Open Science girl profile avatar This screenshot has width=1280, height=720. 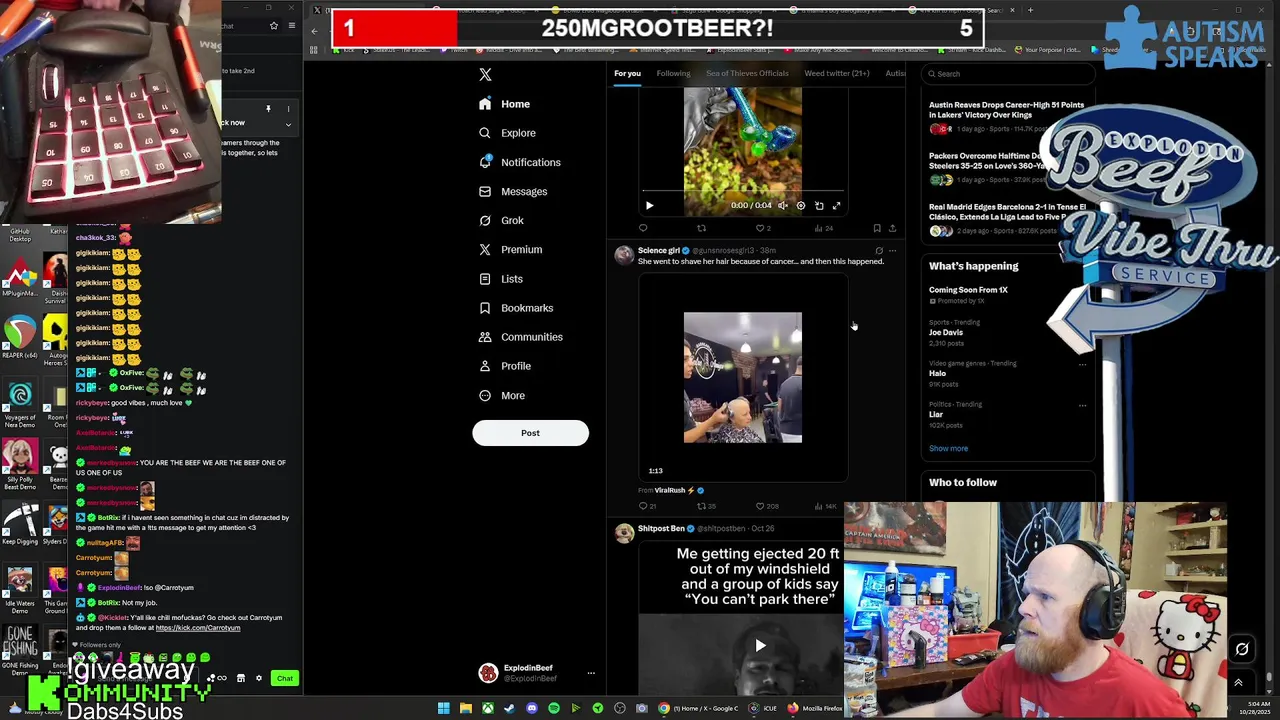point(624,255)
